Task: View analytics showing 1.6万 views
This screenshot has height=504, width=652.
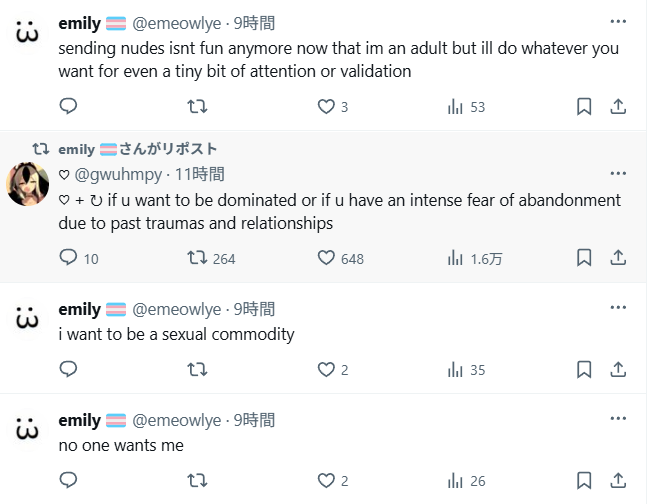Action: (475, 258)
